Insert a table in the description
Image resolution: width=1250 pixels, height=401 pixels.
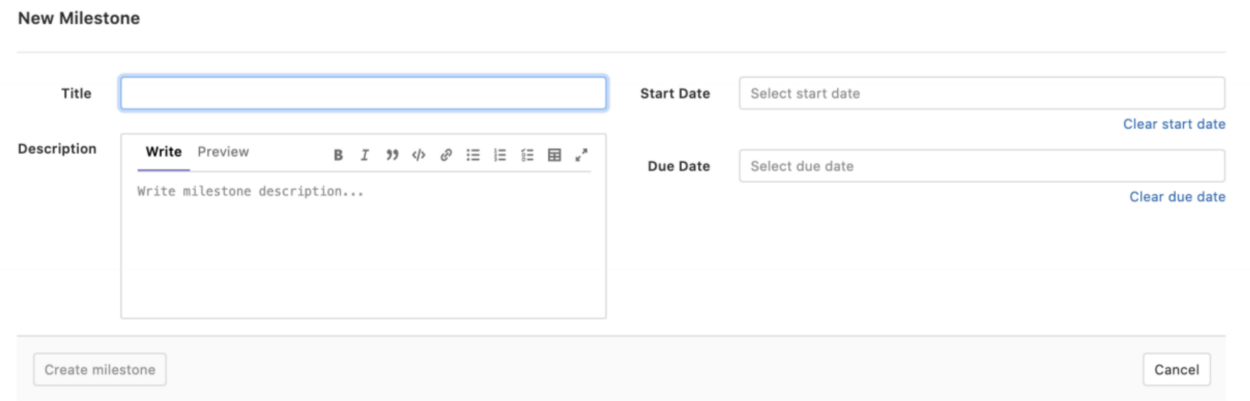[x=554, y=155]
